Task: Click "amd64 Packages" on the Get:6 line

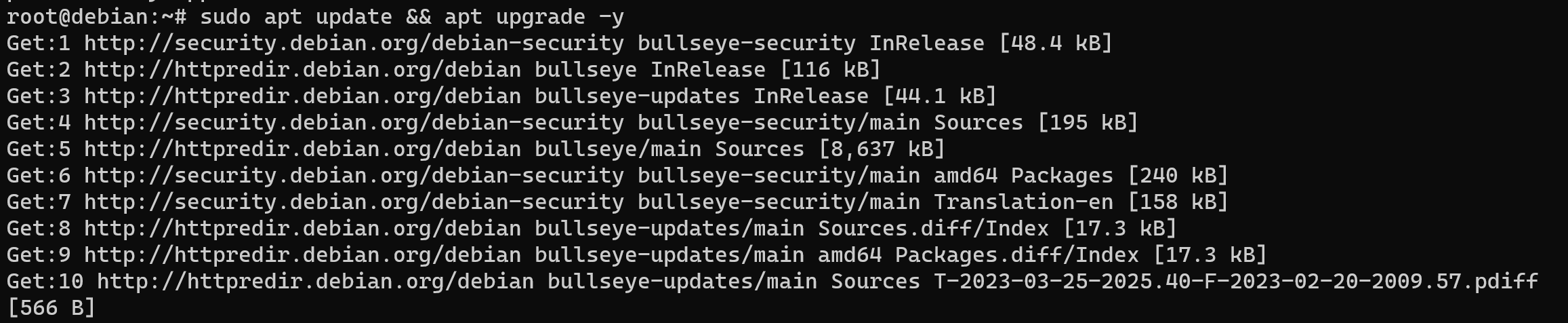Action: 1023,176
